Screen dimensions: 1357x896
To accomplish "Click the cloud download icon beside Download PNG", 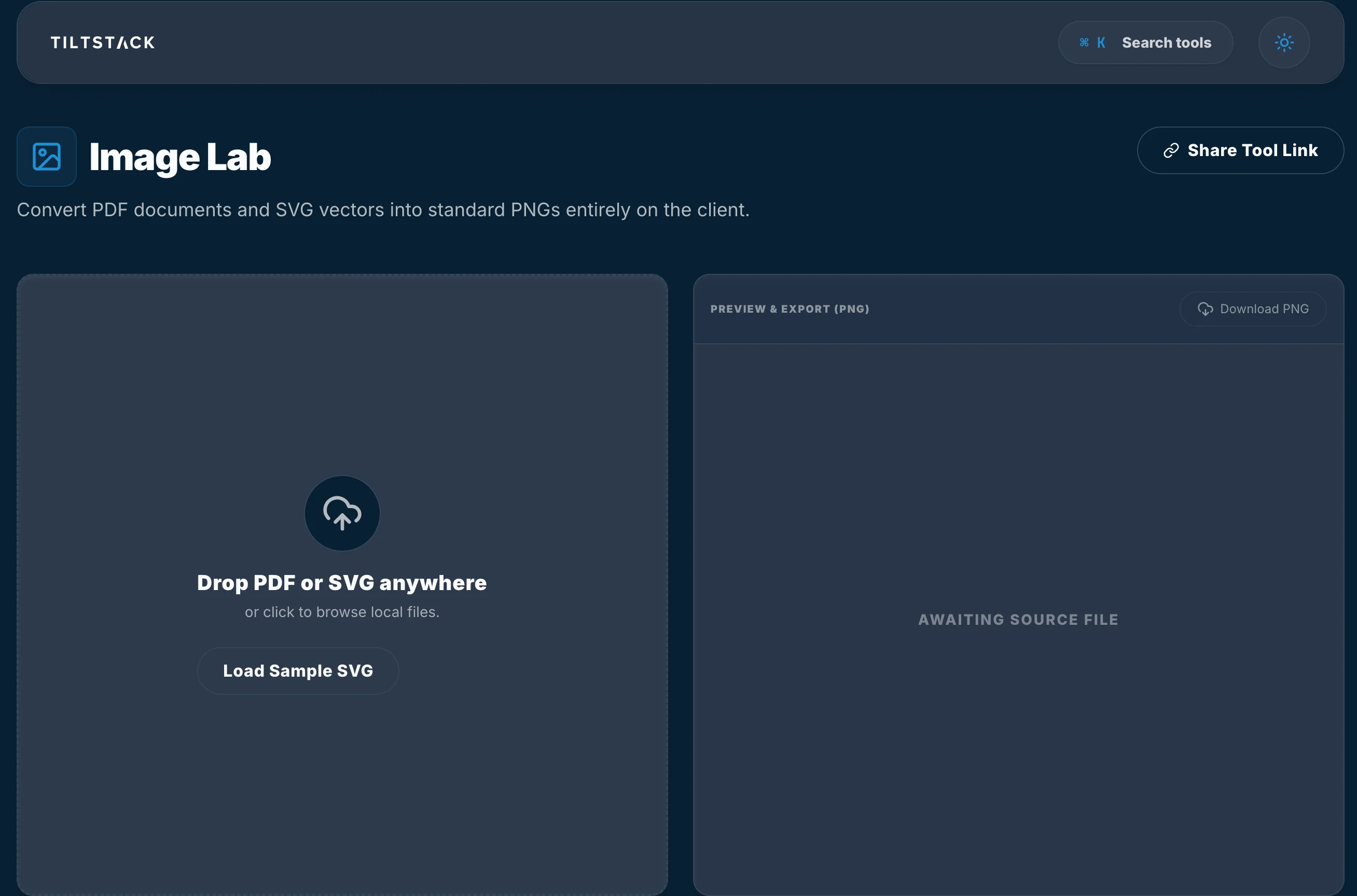I will coord(1205,309).
